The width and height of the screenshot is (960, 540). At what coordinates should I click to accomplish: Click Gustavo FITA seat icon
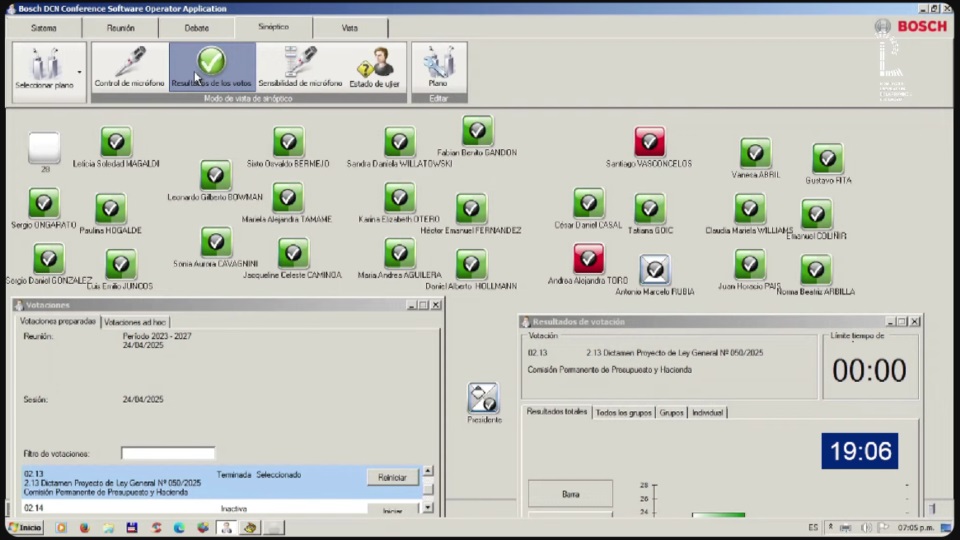(828, 159)
